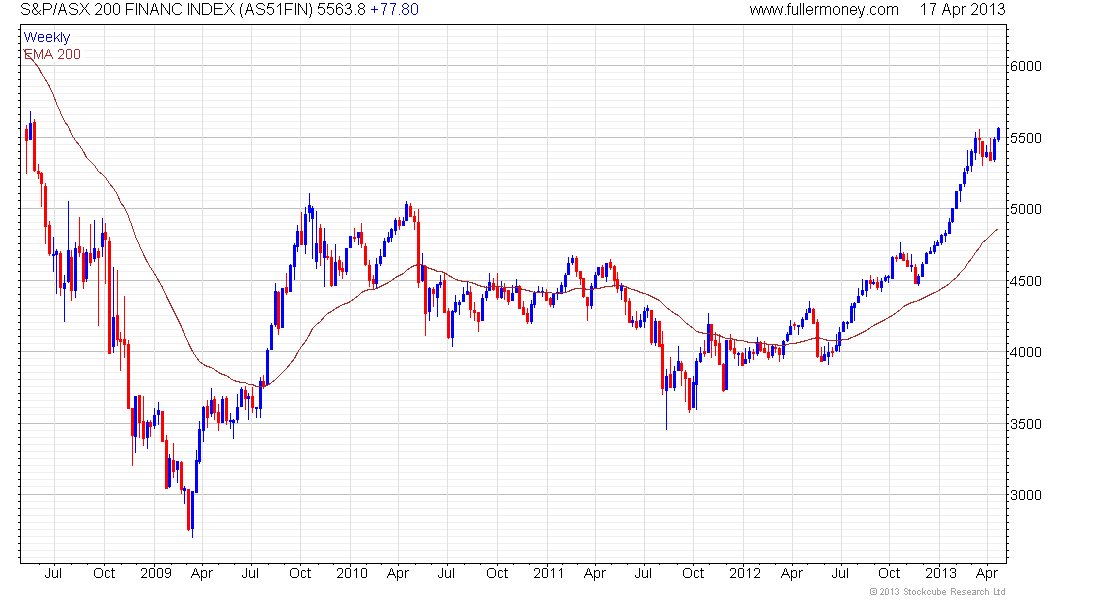
Task: Click the 3000 price axis label
Action: 1026,495
